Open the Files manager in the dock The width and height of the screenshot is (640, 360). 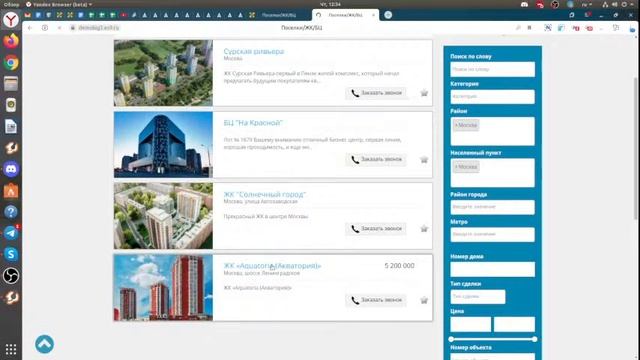[x=11, y=84]
